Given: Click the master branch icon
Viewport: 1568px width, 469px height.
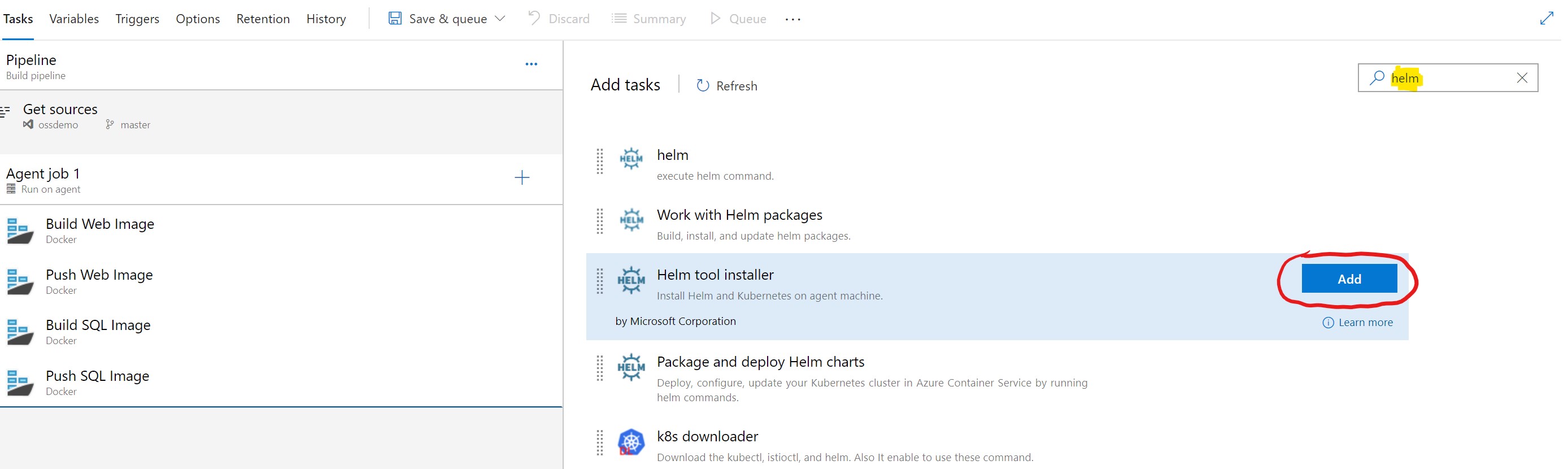Looking at the screenshot, I should [110, 124].
